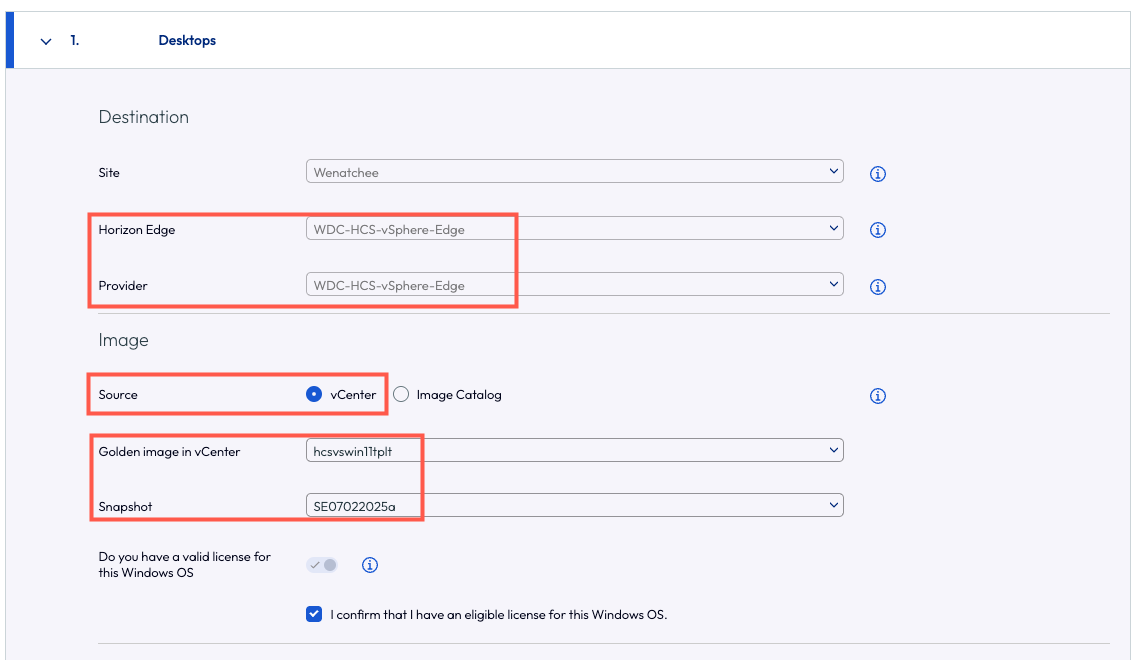The width and height of the screenshot is (1144, 660).
Task: Click info icon beside Horizon Edge field
Action: (878, 230)
